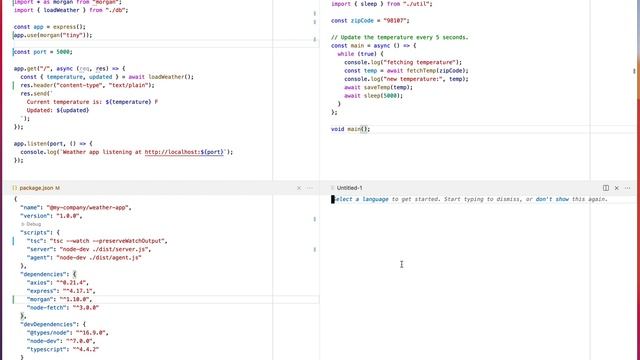The width and height of the screenshot is (640, 360).
Task: Switch to the package.json editor tab
Action: click(36, 188)
